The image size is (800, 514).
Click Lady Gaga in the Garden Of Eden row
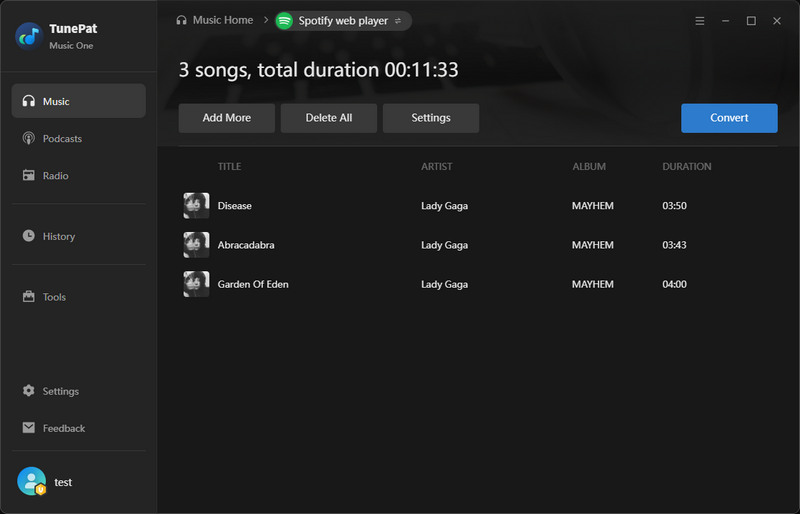[444, 284]
